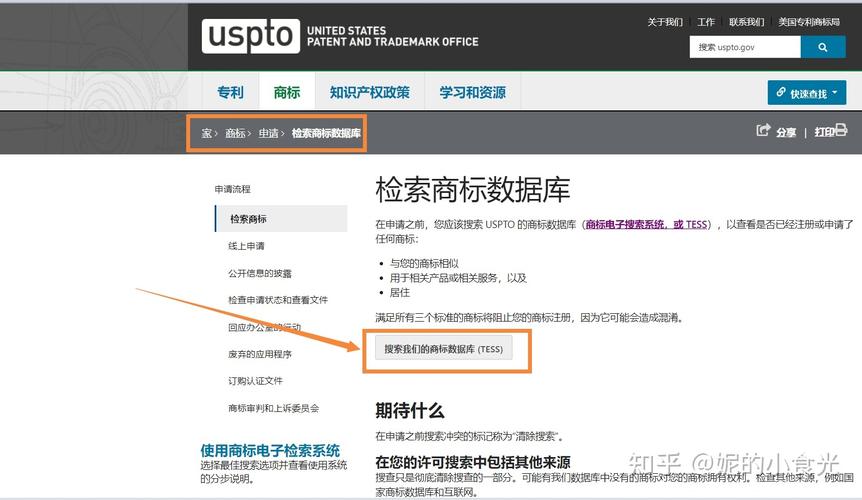Click 打印 text link
Viewport: 862px width, 500px height.
point(825,132)
